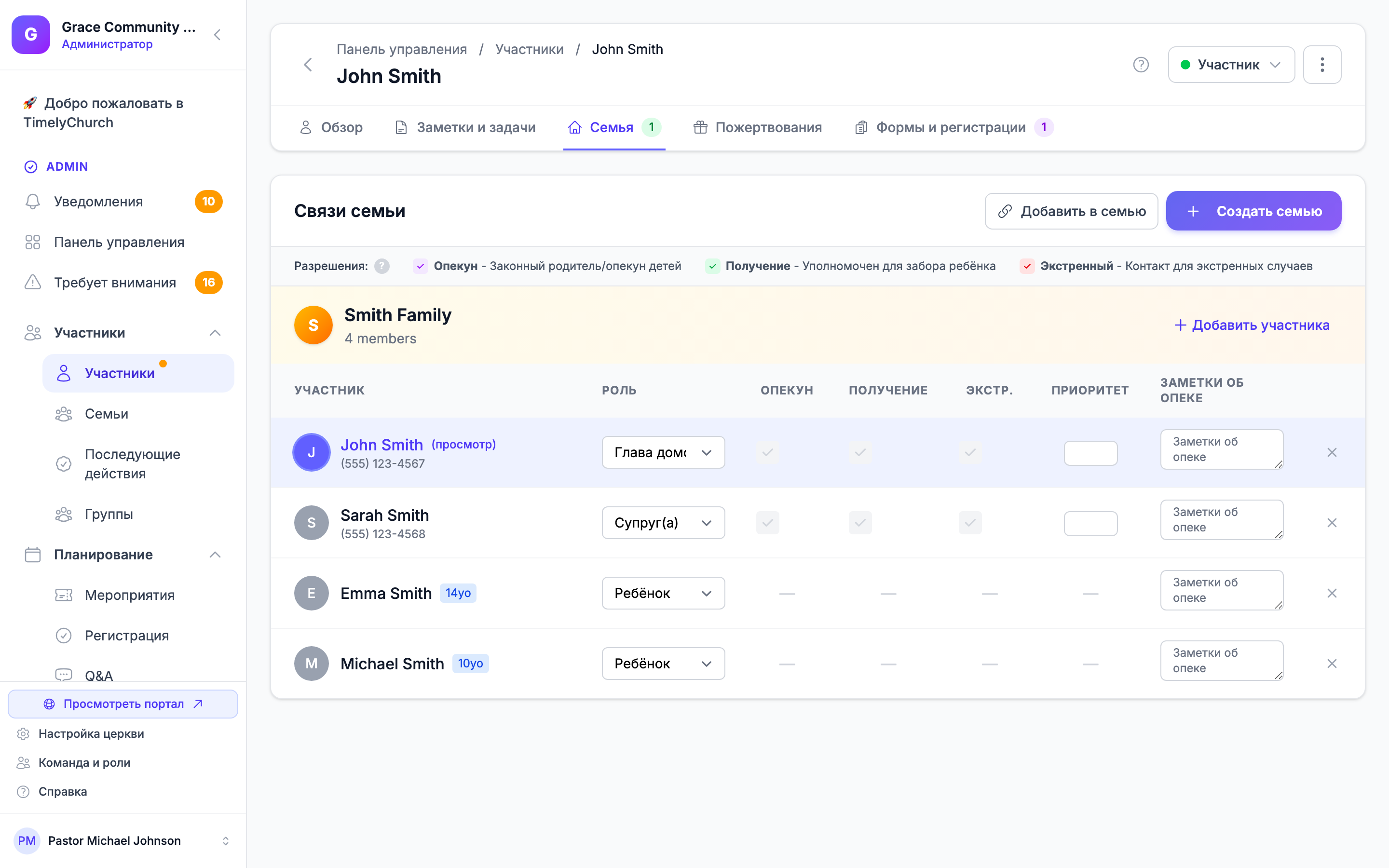This screenshot has width=1389, height=868.
Task: Toggle Получение checkbox for John Smith
Action: click(860, 452)
